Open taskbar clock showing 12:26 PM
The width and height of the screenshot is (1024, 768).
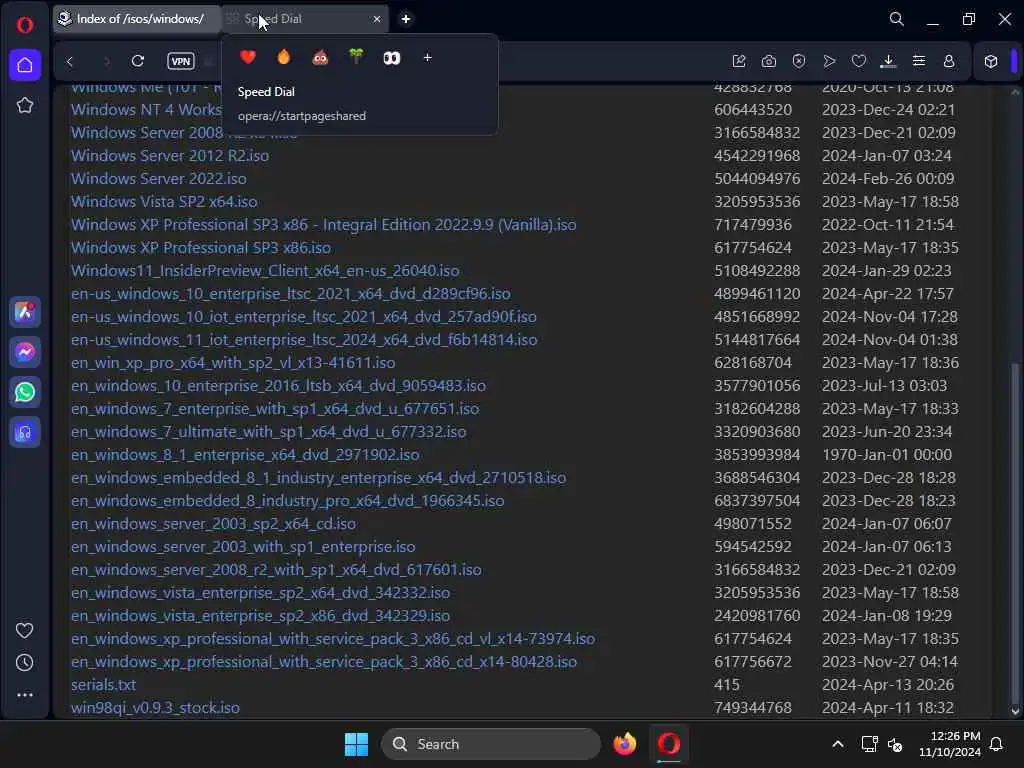pos(950,744)
